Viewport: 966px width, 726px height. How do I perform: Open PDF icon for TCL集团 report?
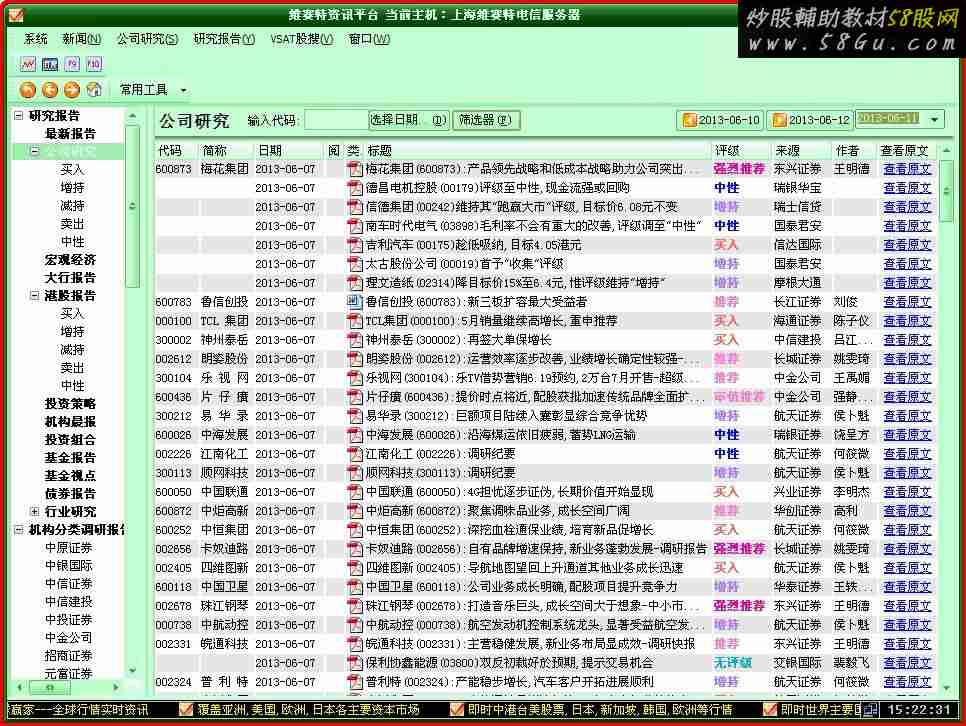[x=355, y=321]
